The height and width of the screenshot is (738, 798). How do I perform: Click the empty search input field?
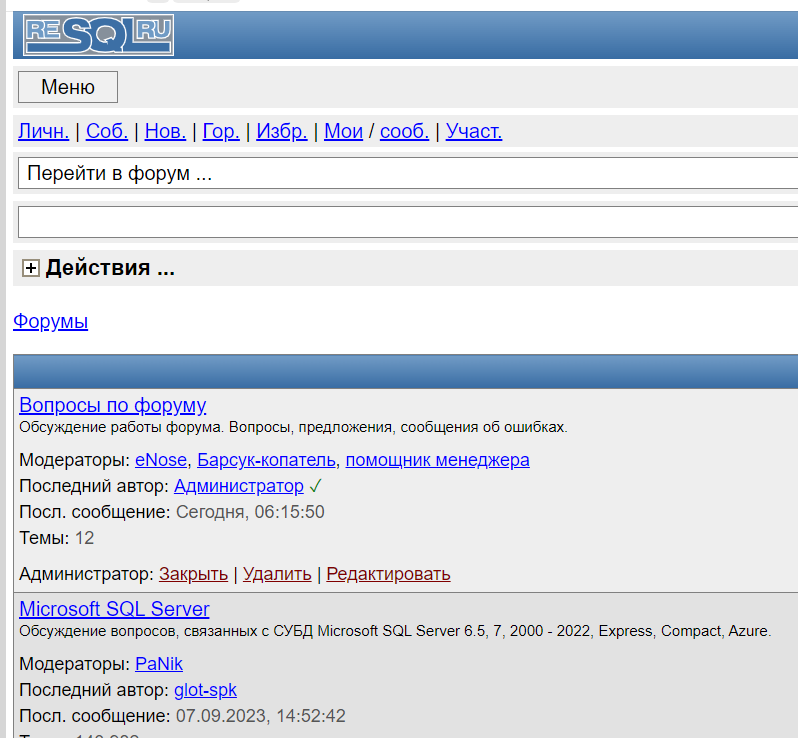408,222
